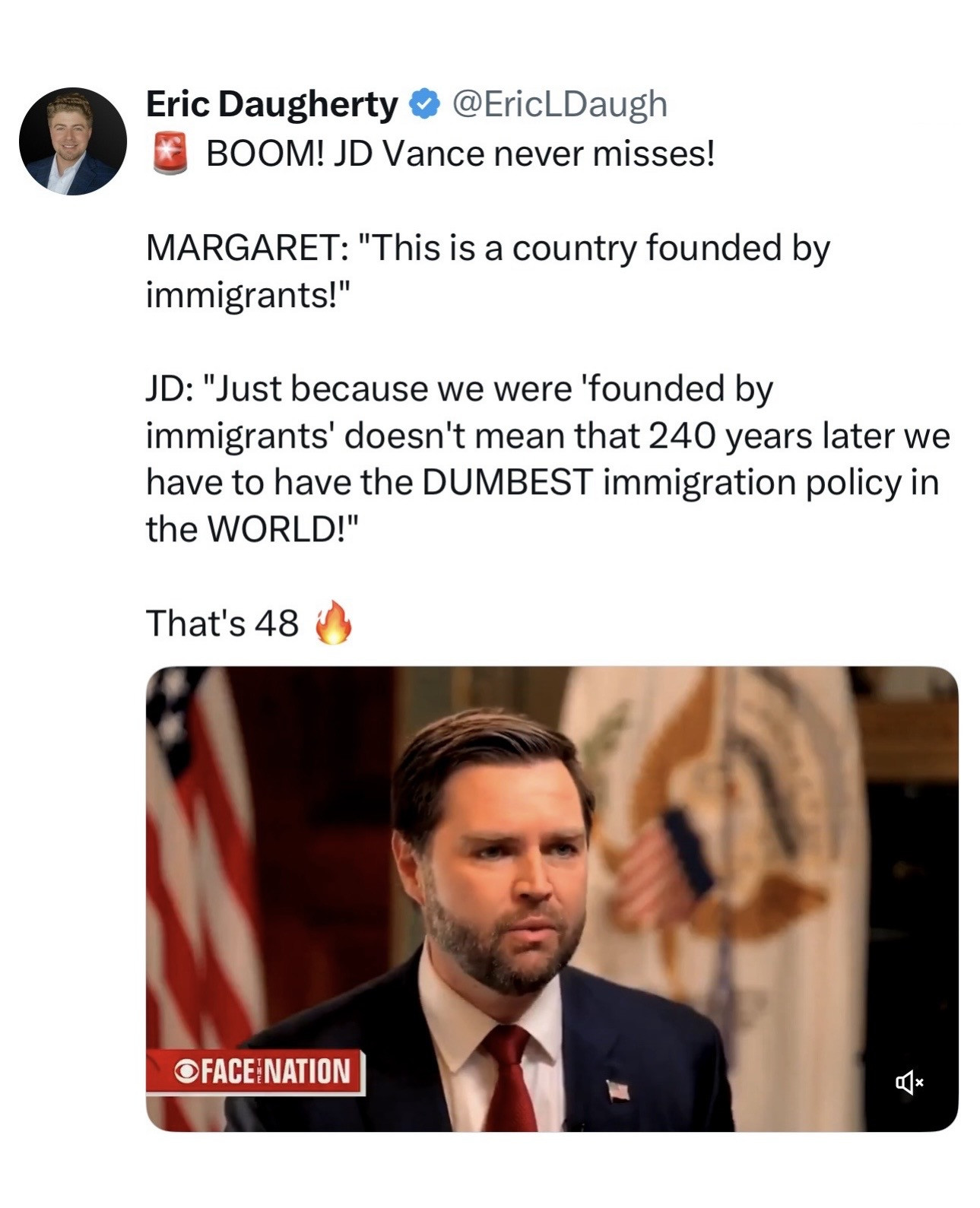Click the Face the Nation banner
Image resolution: width=980 pixels, height=1208 pixels.
(x=255, y=1071)
